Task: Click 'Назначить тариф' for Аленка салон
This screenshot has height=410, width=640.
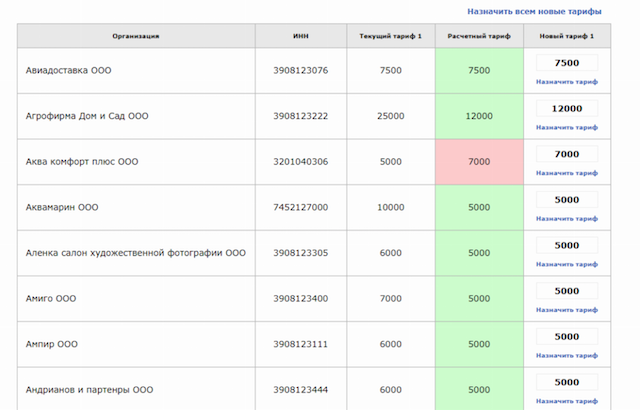Action: (567, 265)
